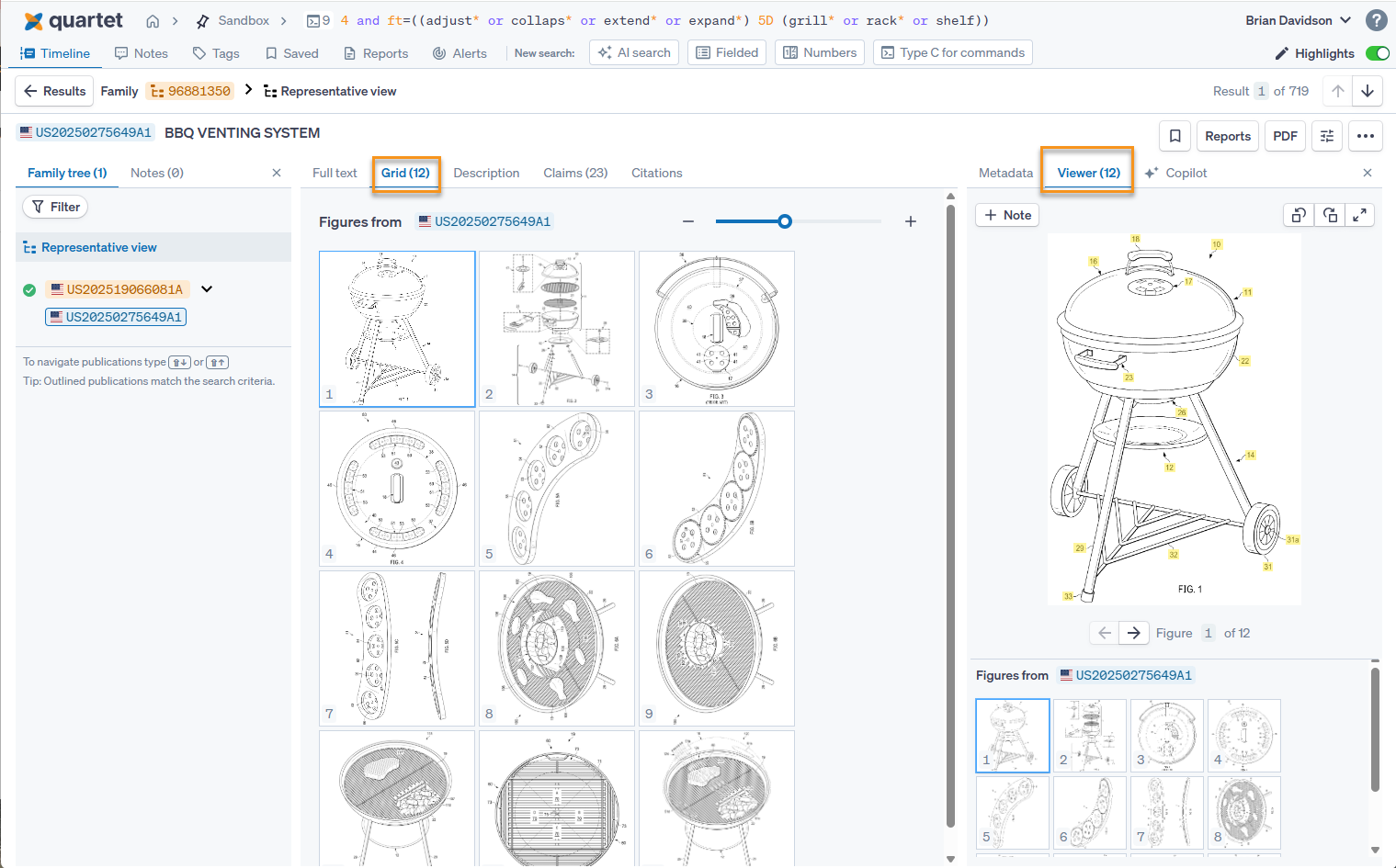The width and height of the screenshot is (1396, 868).
Task: Increase grid thumbnail size with plus
Action: 911,221
